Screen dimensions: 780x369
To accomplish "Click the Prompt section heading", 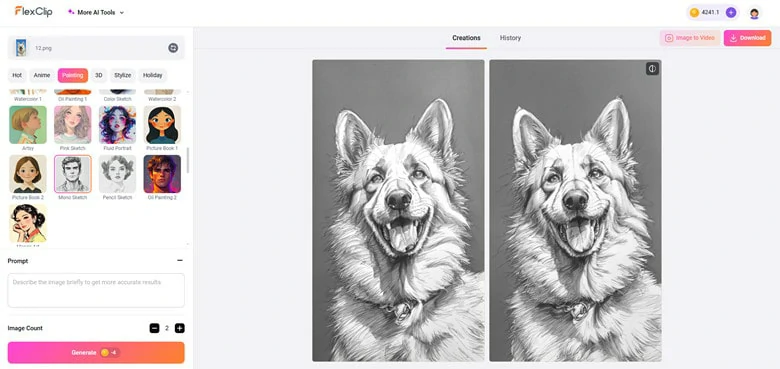I will click(x=18, y=261).
